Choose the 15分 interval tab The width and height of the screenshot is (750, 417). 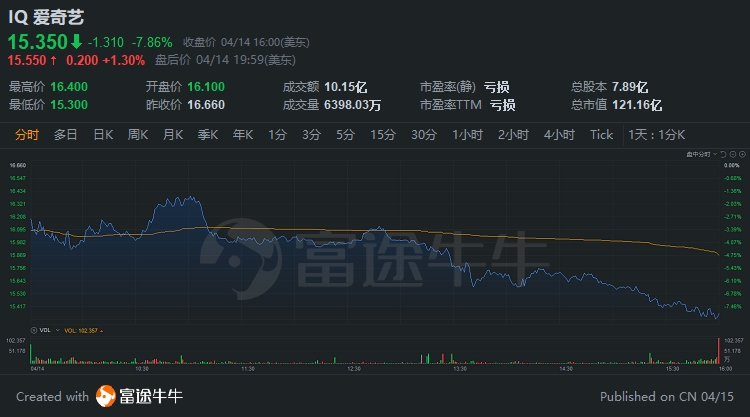click(383, 135)
